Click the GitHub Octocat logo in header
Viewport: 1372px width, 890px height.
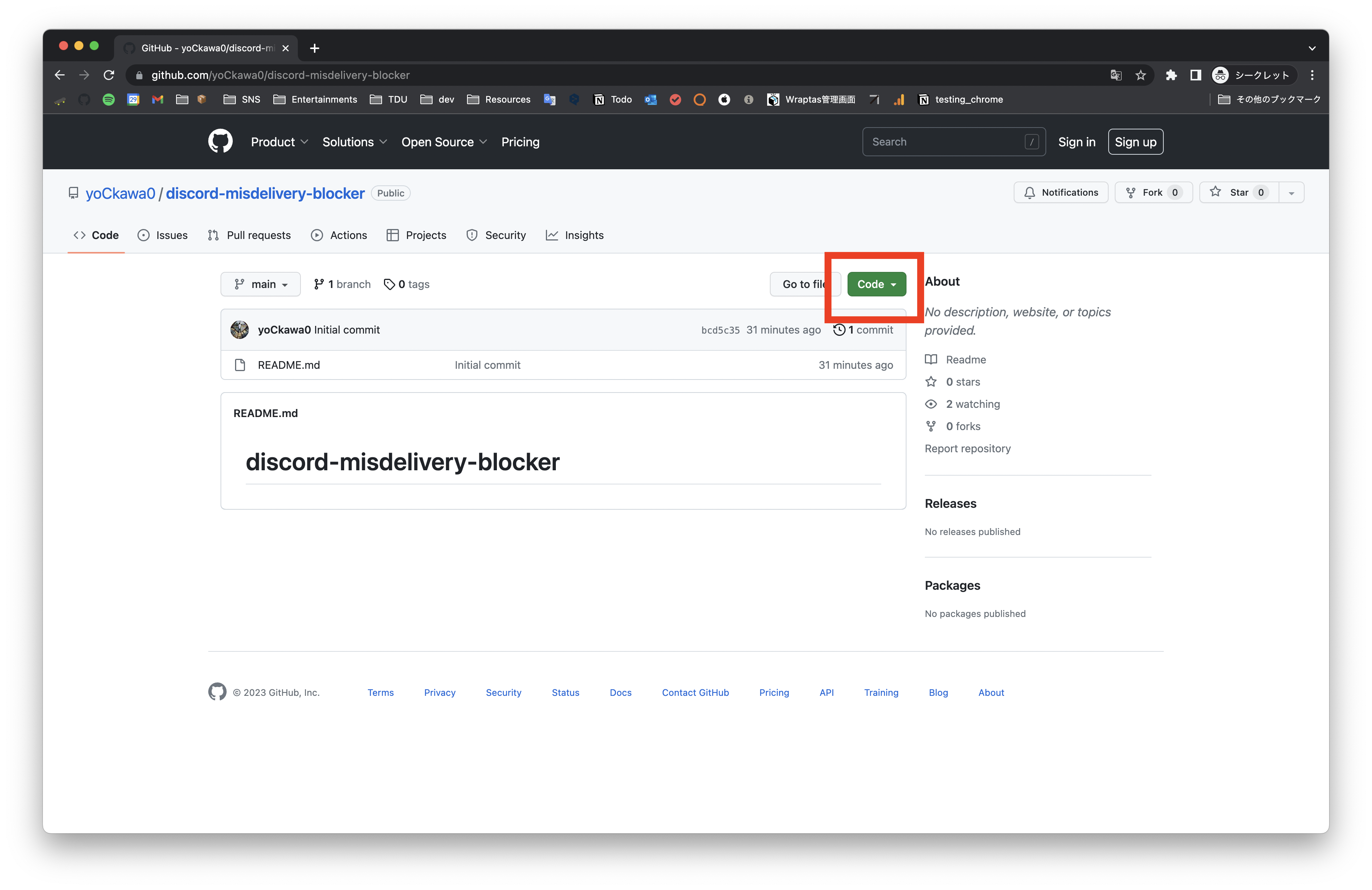coord(220,141)
